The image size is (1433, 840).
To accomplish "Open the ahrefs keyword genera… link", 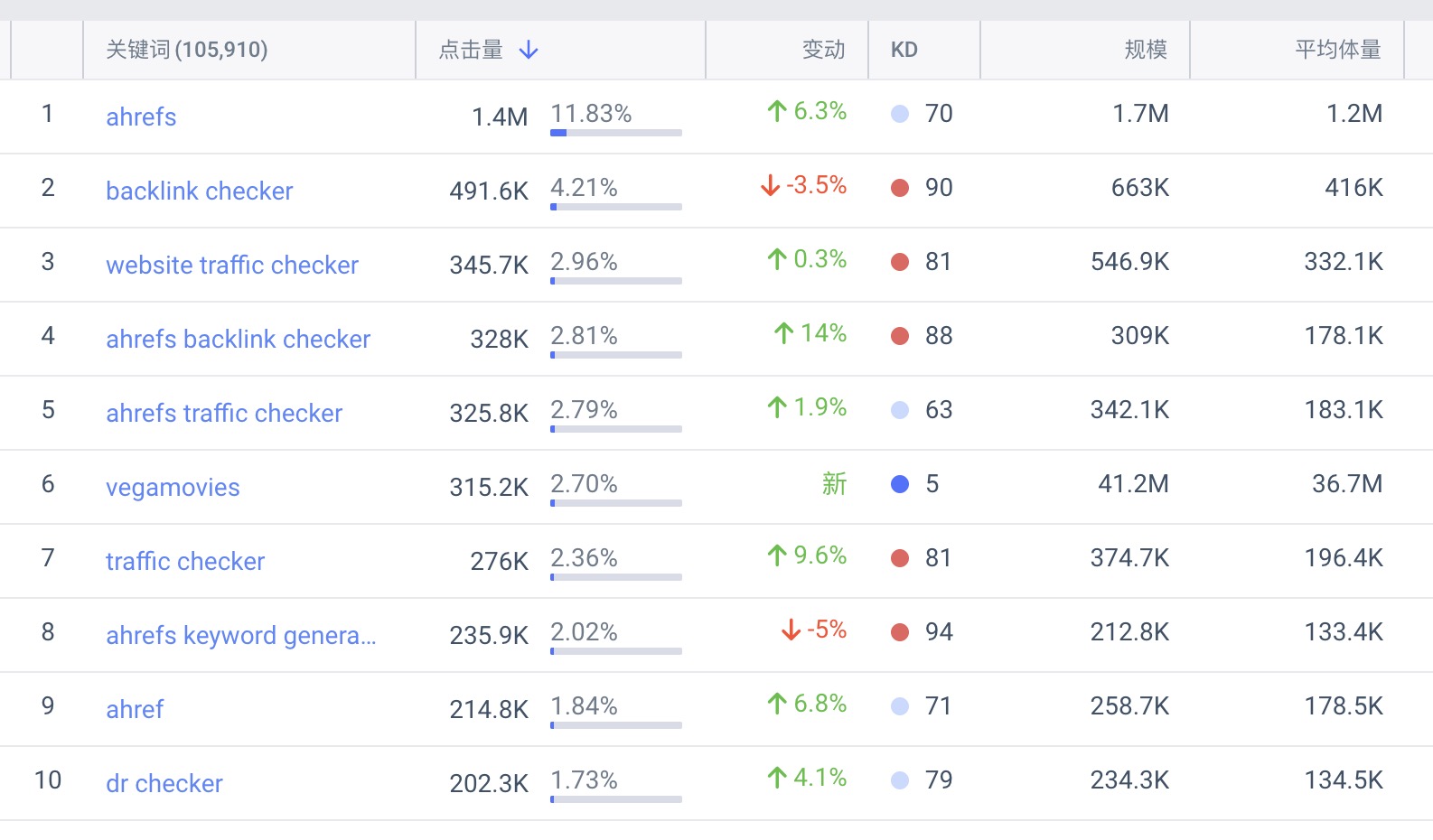I will (x=241, y=636).
